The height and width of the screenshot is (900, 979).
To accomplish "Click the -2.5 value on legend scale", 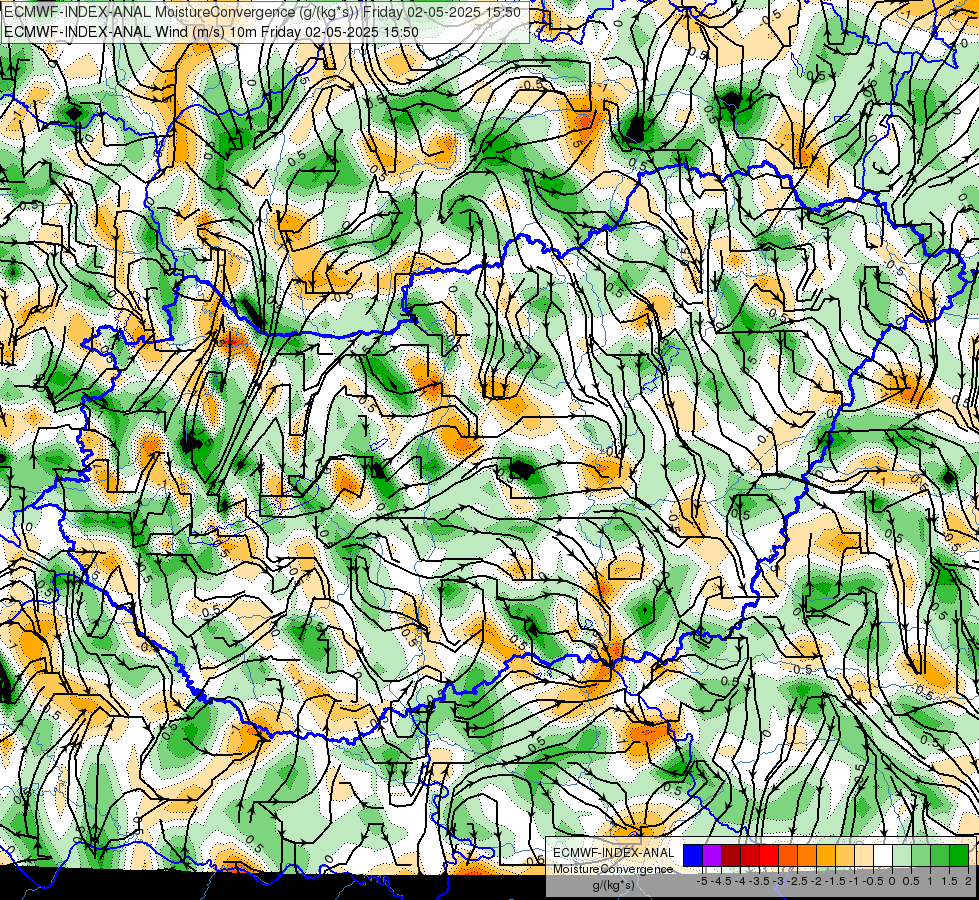I will (x=795, y=881).
